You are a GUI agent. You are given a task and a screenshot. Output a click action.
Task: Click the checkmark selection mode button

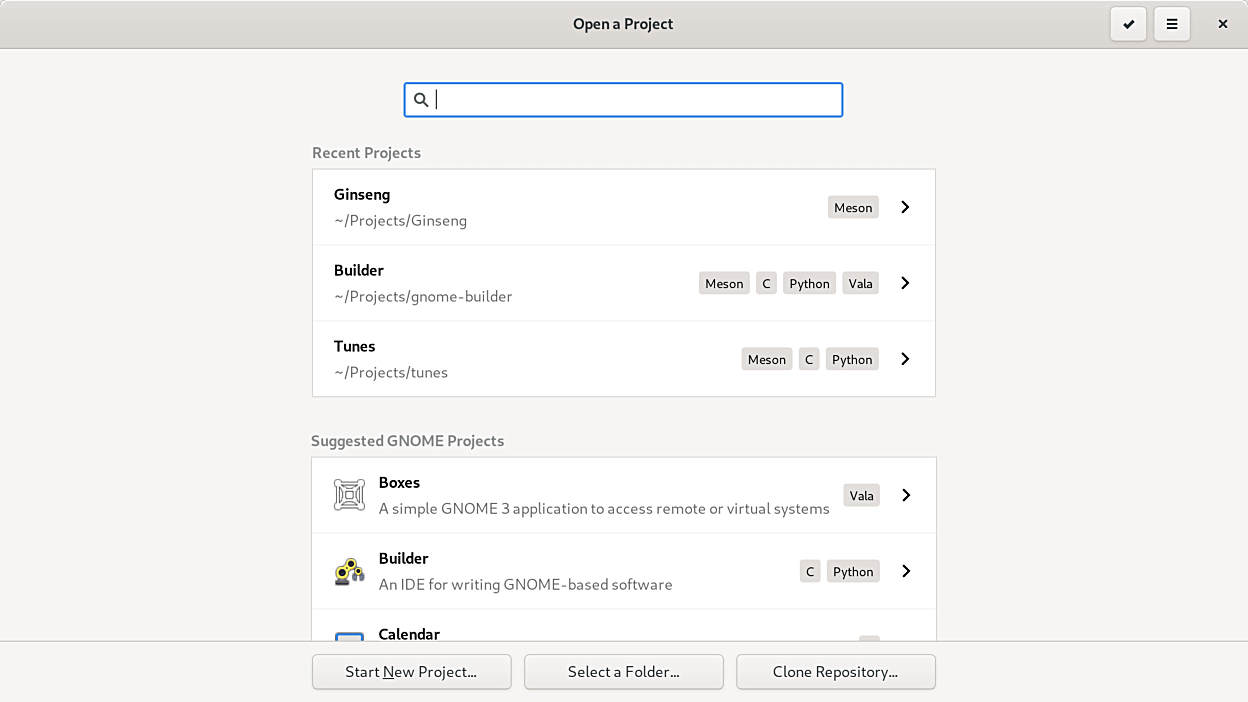click(x=1128, y=24)
